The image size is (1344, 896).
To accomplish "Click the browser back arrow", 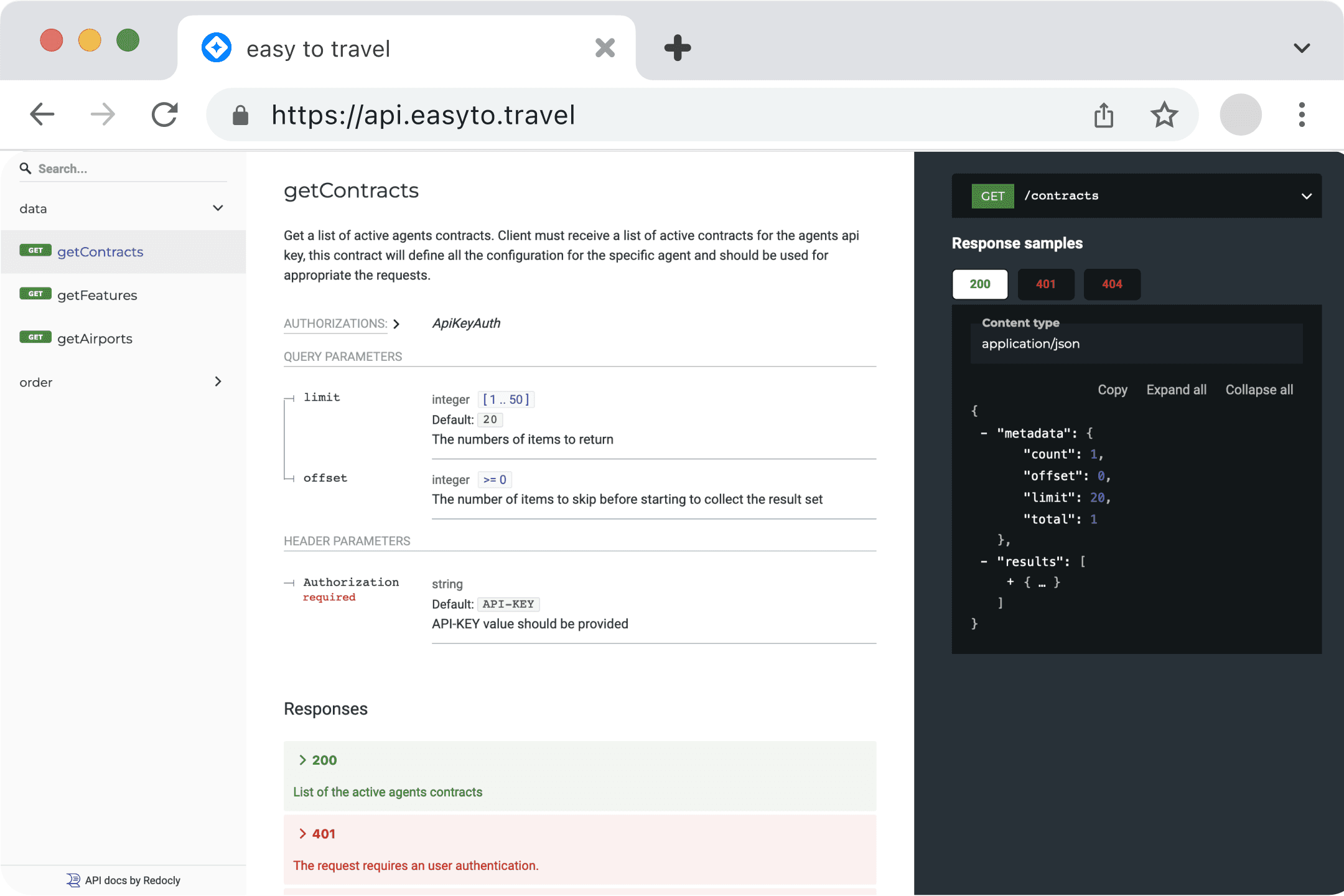I will [x=42, y=114].
